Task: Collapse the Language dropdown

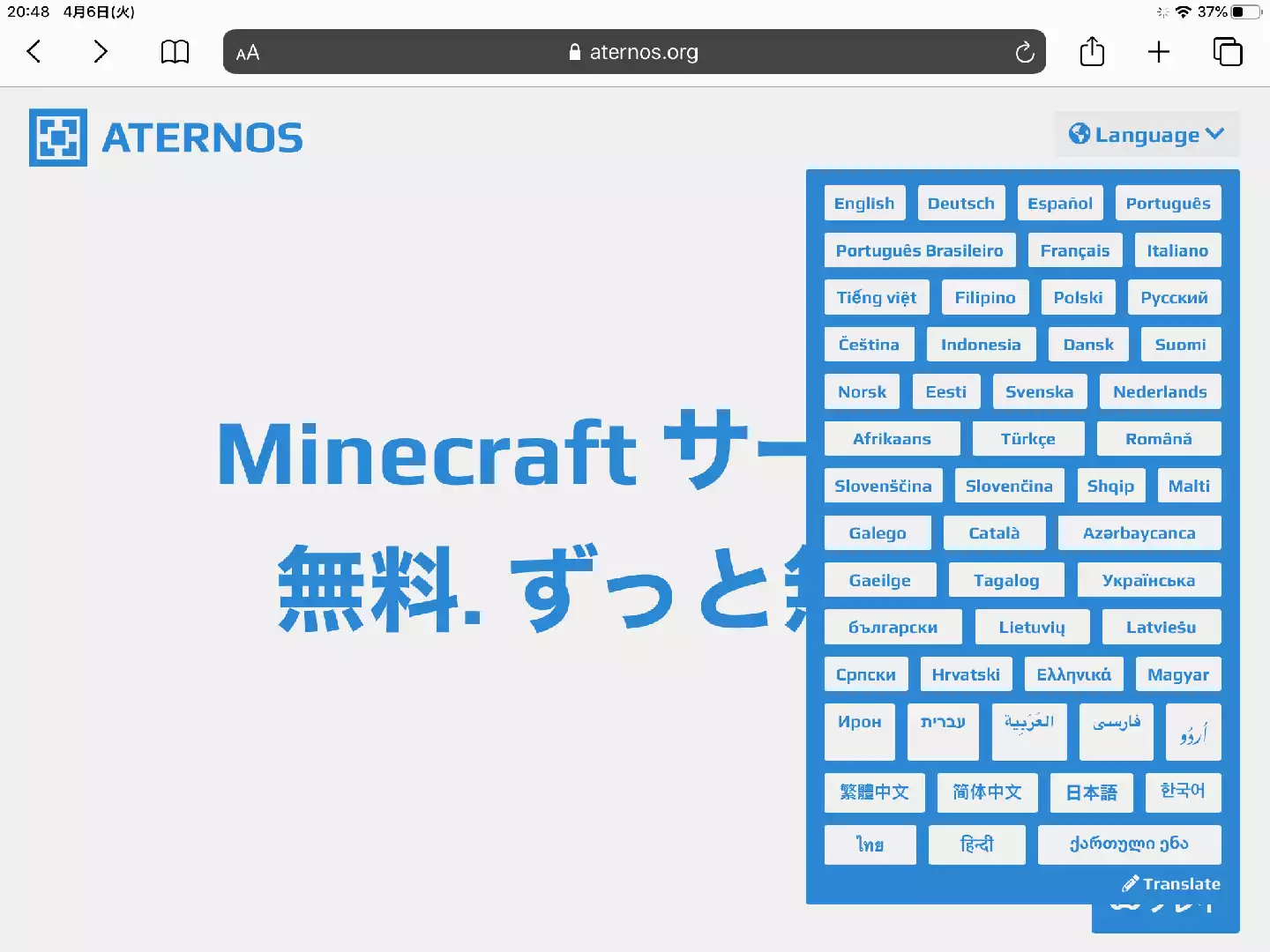Action: click(x=1147, y=134)
